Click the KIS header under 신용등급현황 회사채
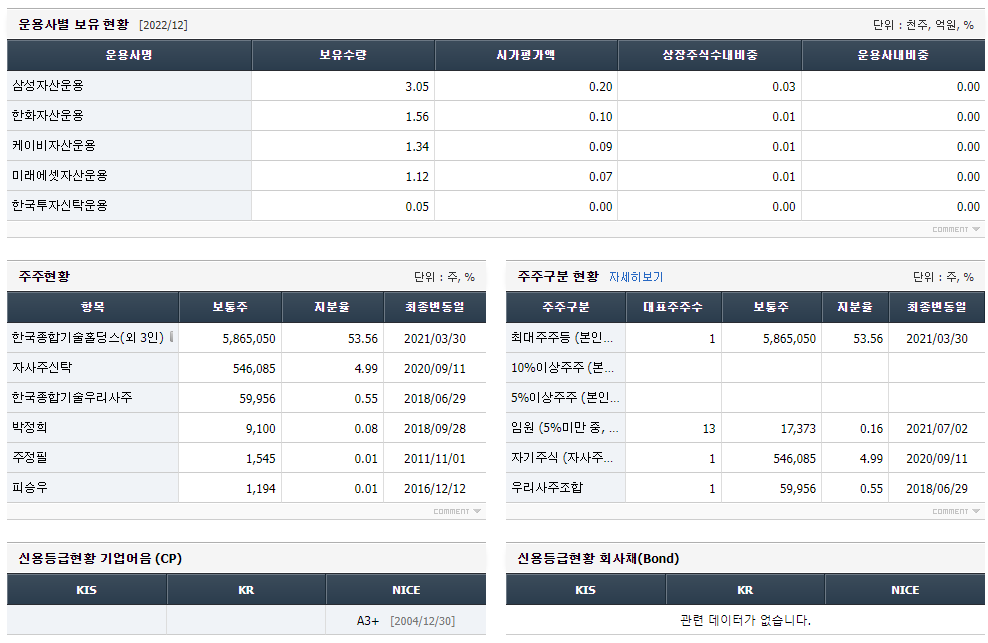The height and width of the screenshot is (643, 988). tap(585, 590)
